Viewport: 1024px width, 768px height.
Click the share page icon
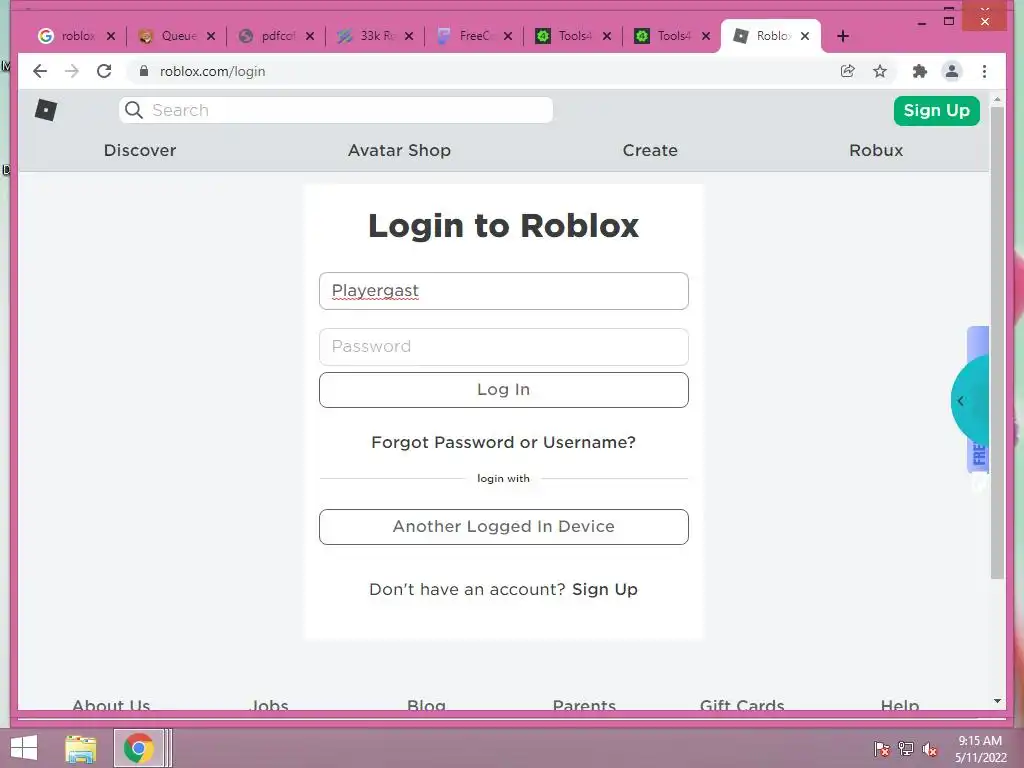(848, 71)
